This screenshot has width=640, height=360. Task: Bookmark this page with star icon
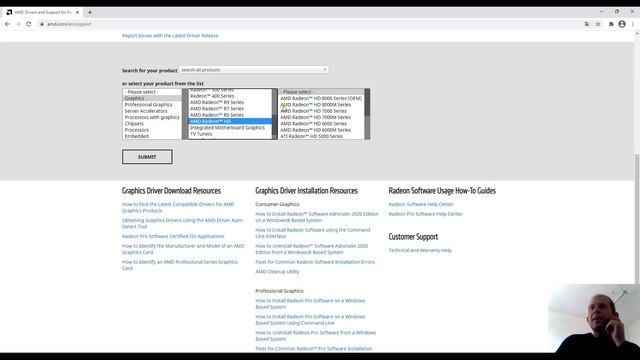pos(598,24)
